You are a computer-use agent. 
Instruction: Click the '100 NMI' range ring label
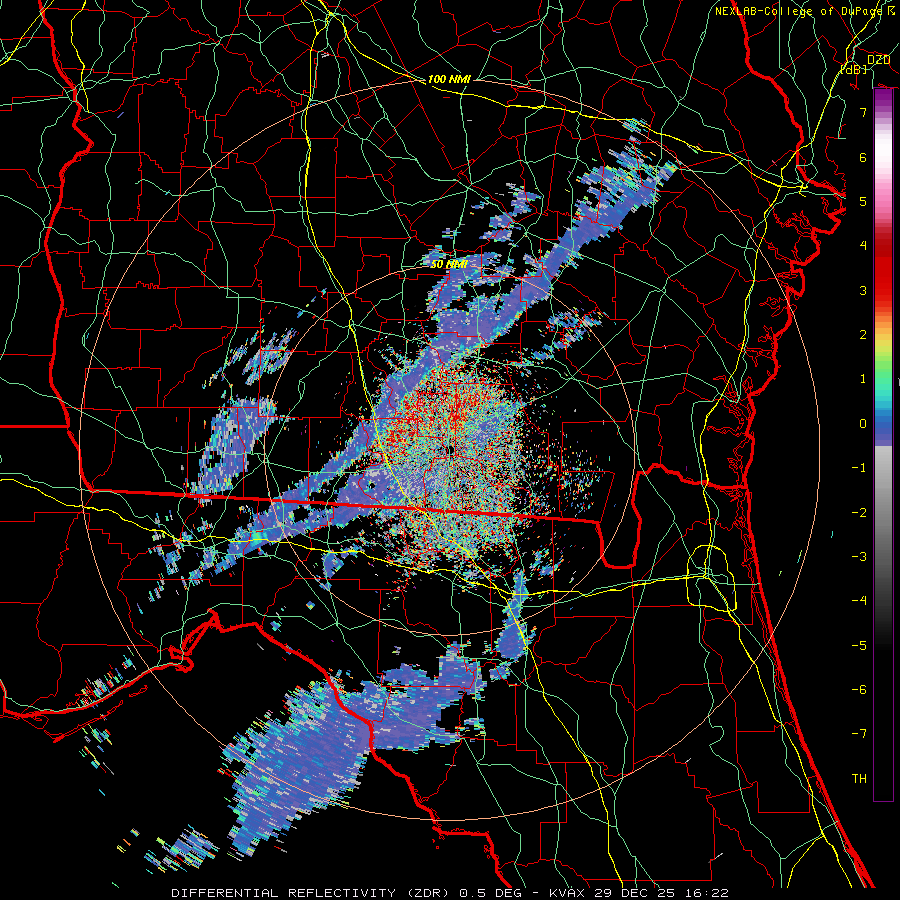pyautogui.click(x=449, y=79)
